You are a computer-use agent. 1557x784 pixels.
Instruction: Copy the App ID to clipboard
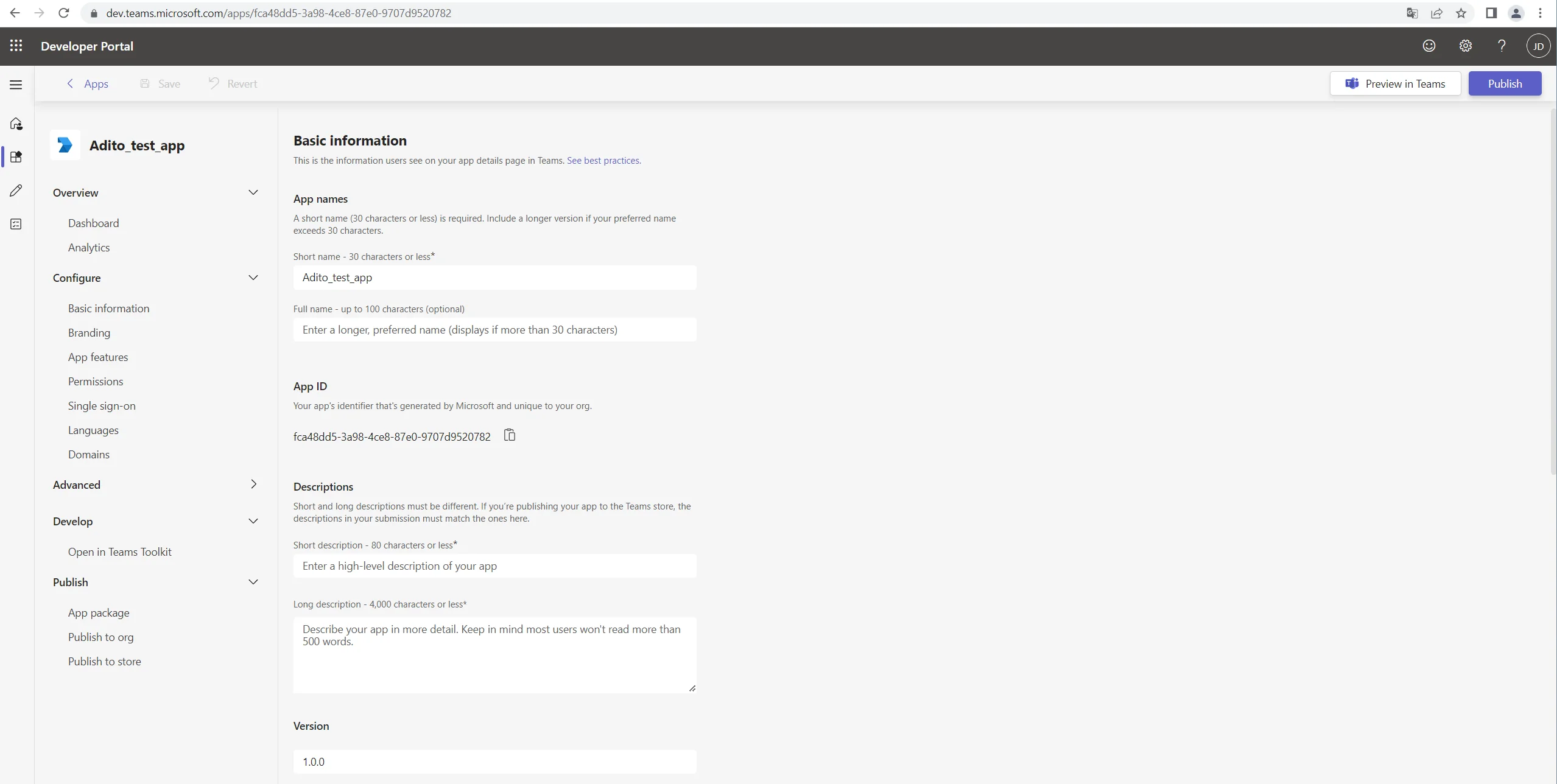510,435
